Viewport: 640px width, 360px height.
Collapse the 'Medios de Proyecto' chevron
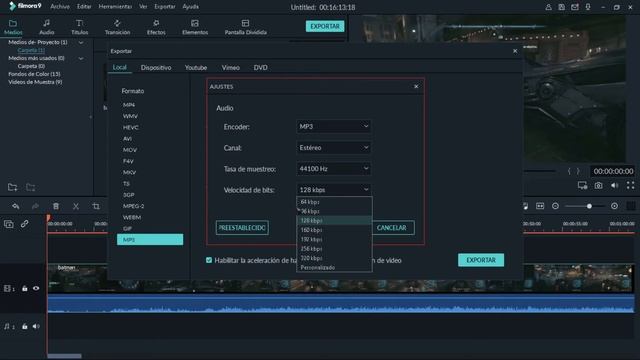pos(81,42)
